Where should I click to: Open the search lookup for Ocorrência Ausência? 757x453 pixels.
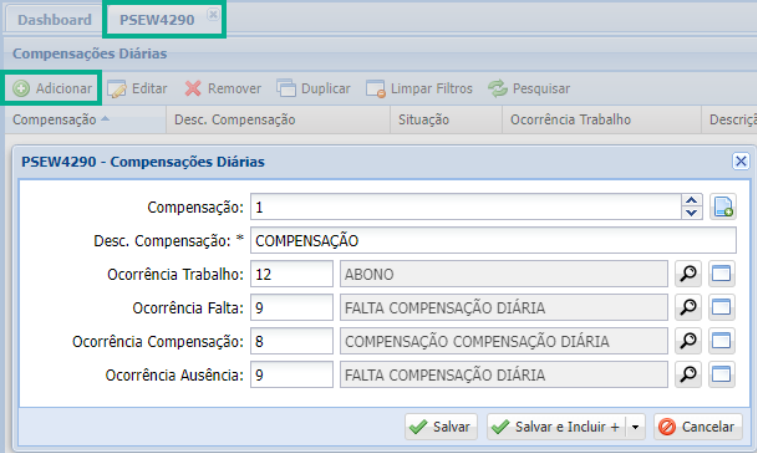(688, 375)
